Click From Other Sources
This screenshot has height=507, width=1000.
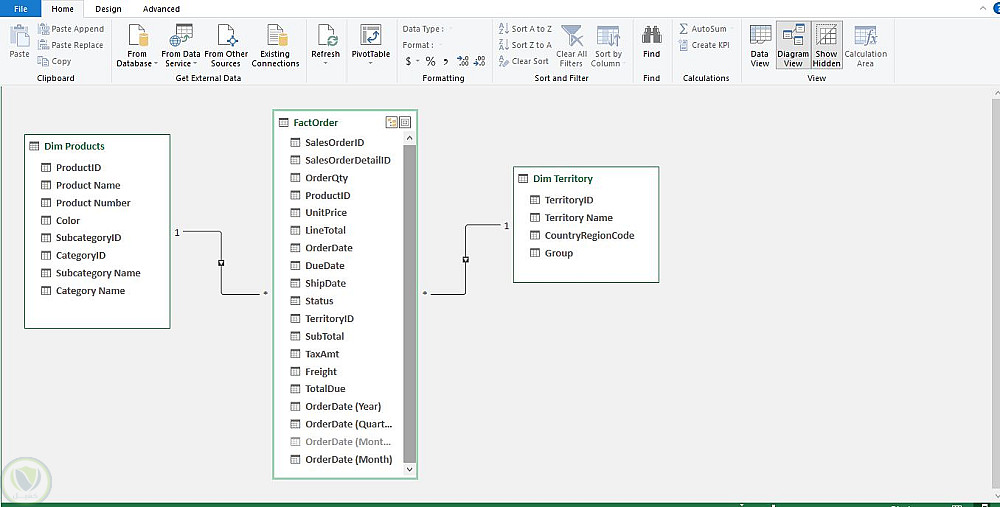coord(226,46)
